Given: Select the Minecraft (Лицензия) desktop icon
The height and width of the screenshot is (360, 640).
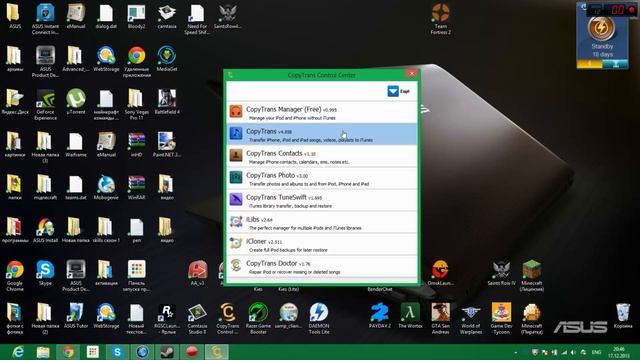Looking at the screenshot, I should pyautogui.click(x=531, y=276).
